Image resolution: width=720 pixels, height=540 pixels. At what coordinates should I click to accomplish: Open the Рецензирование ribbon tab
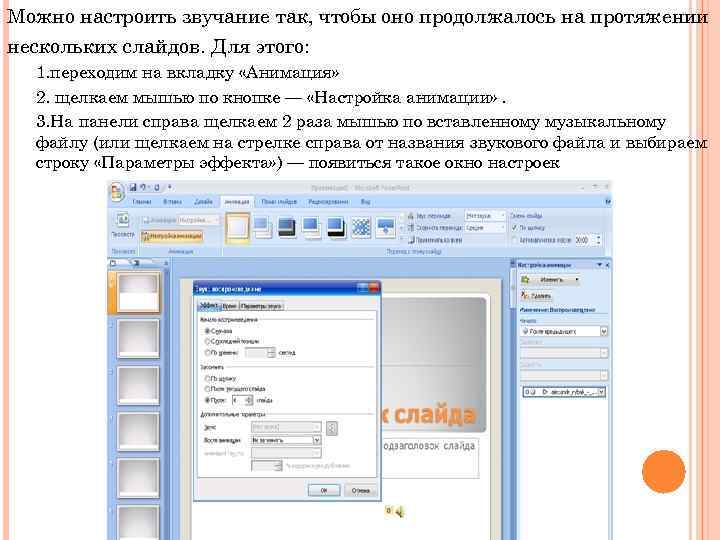328,202
